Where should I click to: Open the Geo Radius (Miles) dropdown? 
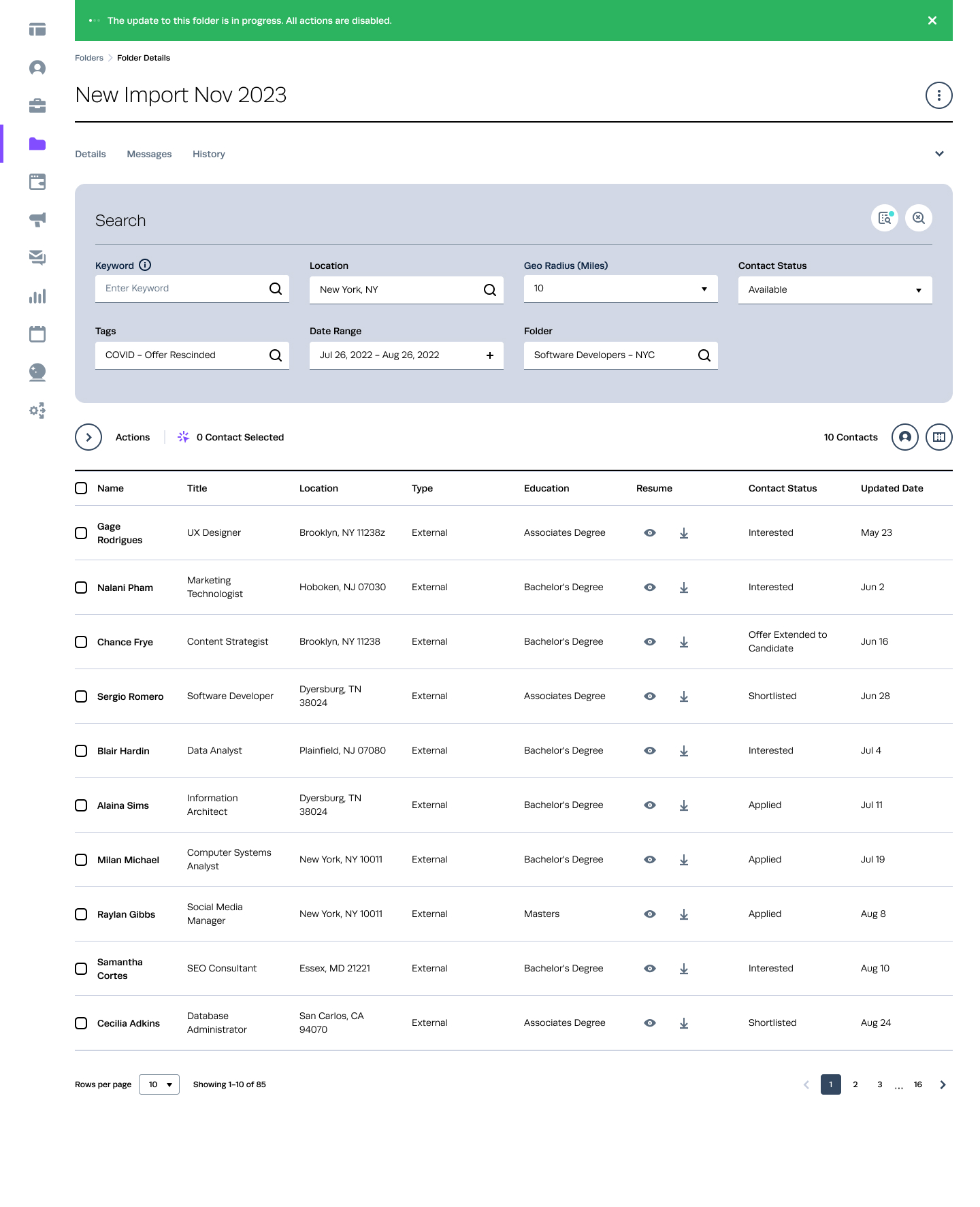(620, 289)
